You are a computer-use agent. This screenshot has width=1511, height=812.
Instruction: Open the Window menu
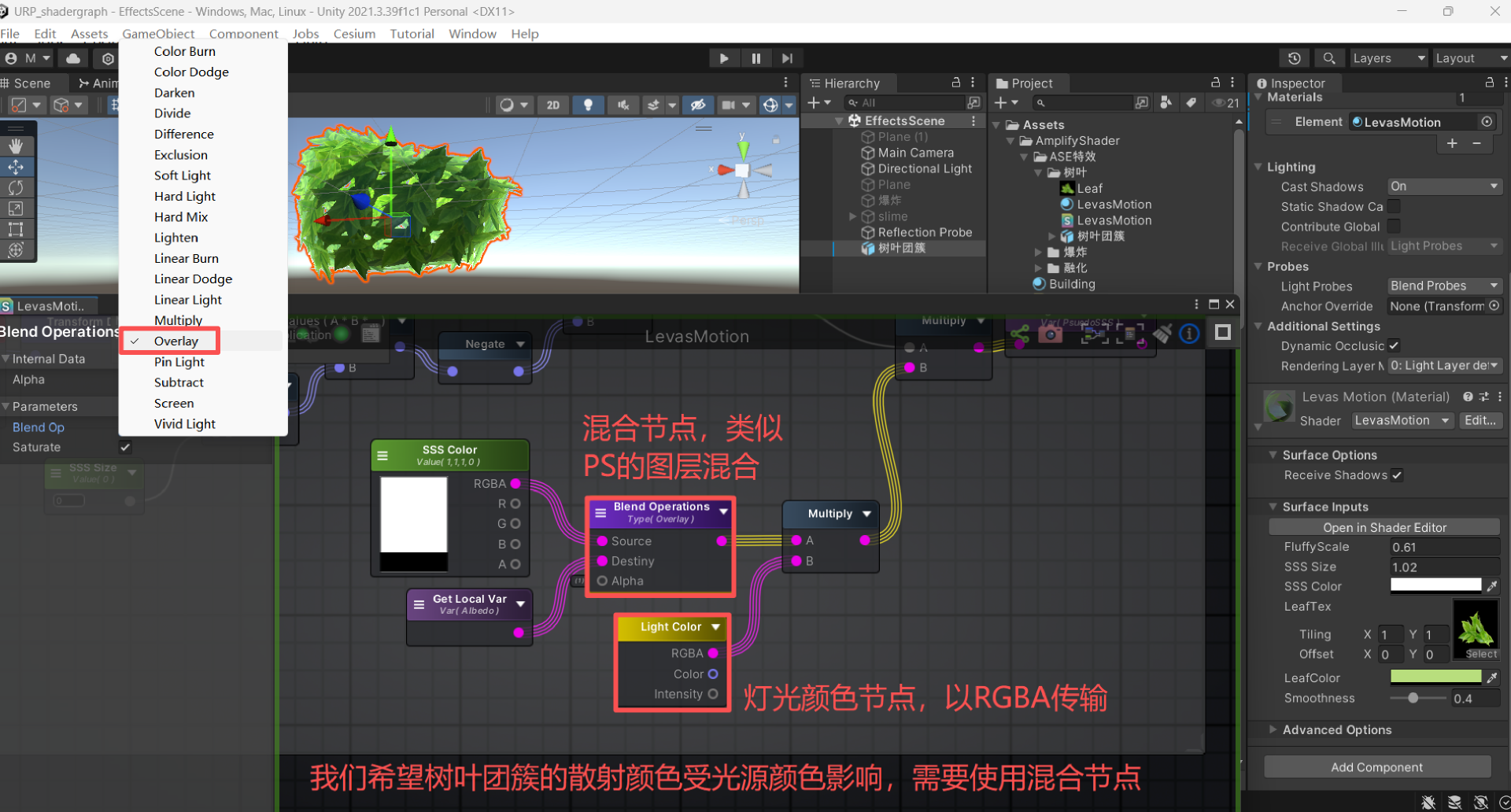tap(472, 34)
